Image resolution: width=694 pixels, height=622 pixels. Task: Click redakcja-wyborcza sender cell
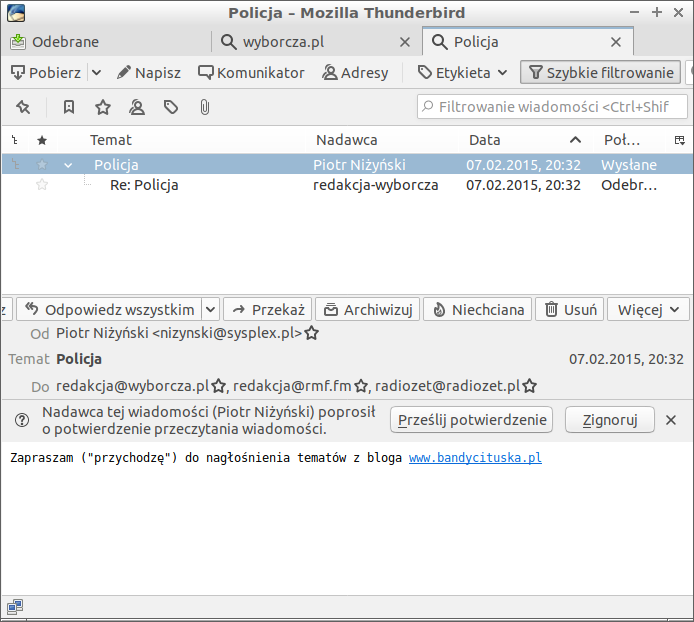[375, 185]
